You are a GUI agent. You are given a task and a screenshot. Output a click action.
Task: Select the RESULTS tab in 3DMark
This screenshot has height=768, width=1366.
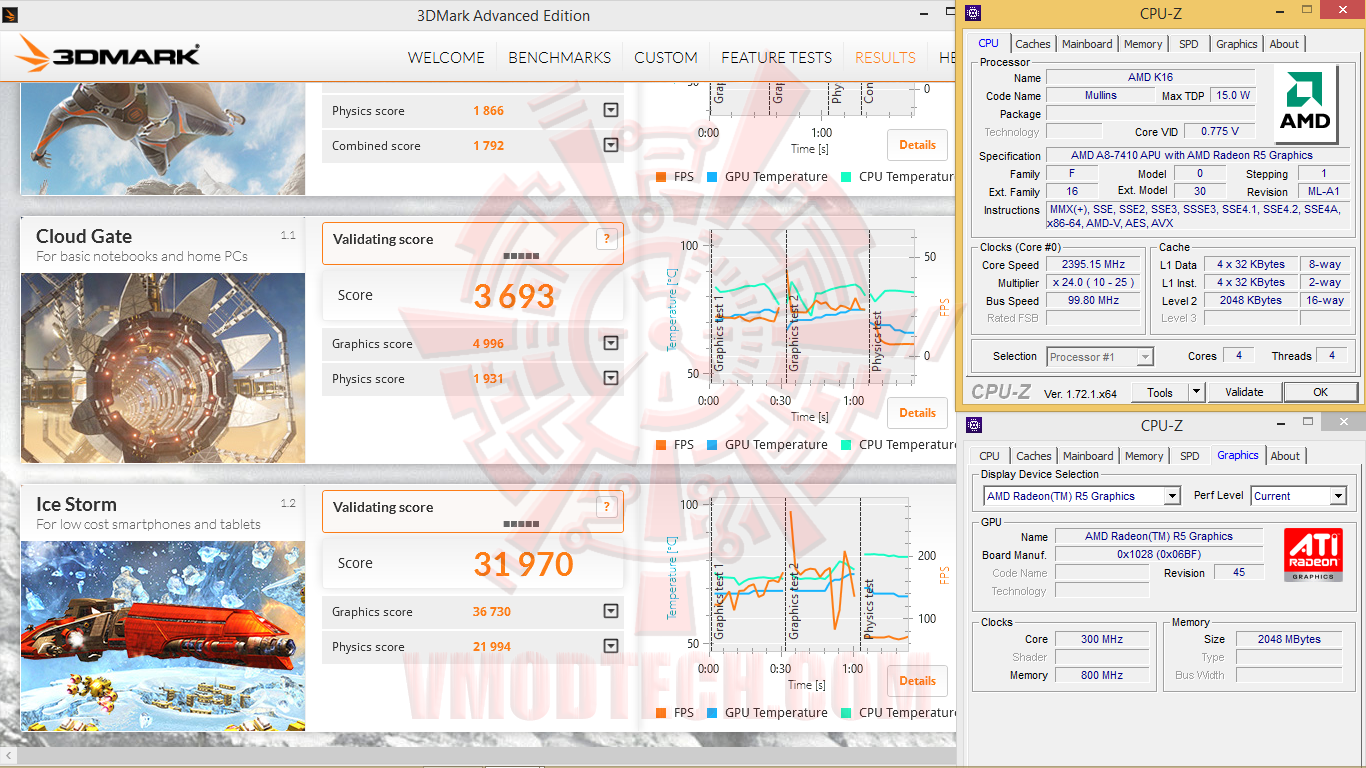885,58
